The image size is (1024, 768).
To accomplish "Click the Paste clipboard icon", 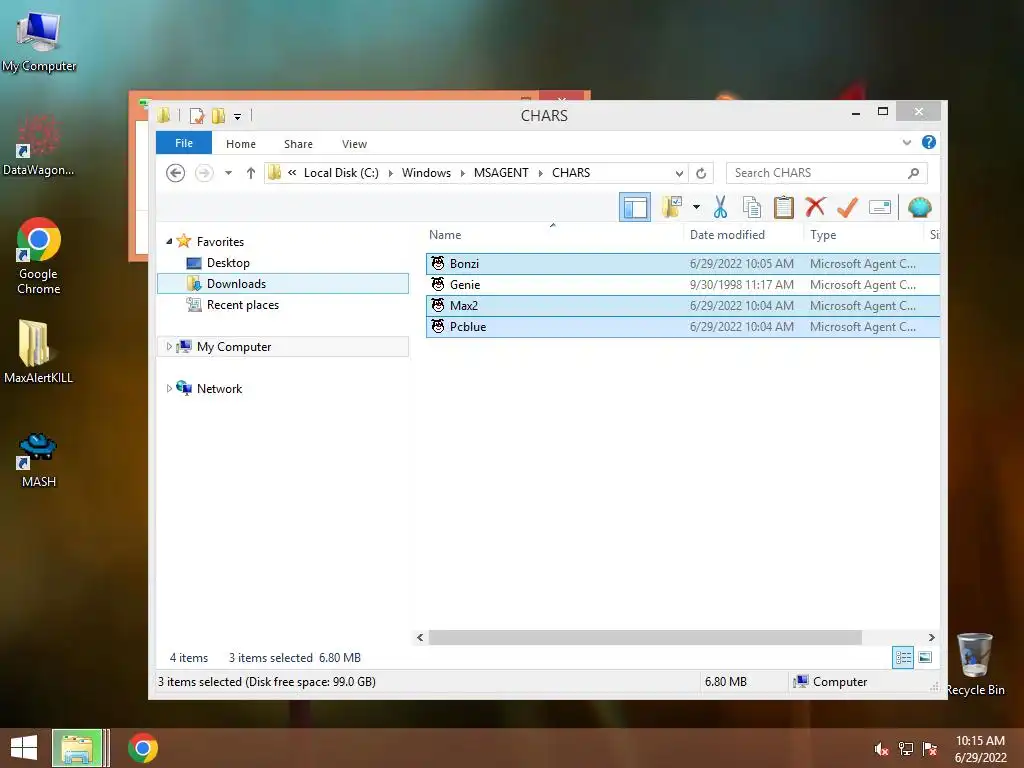I will [784, 207].
